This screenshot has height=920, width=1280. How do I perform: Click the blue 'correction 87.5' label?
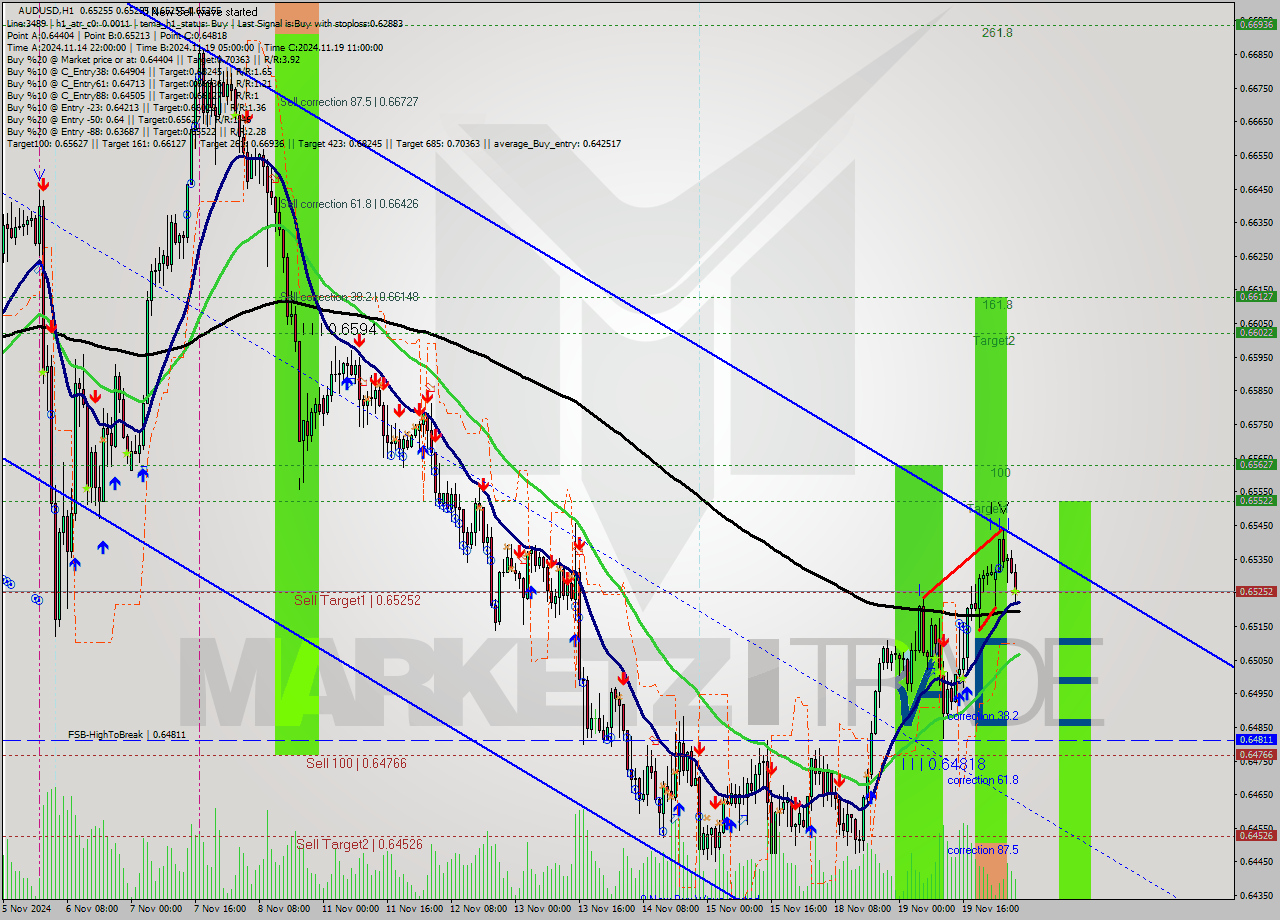click(983, 850)
